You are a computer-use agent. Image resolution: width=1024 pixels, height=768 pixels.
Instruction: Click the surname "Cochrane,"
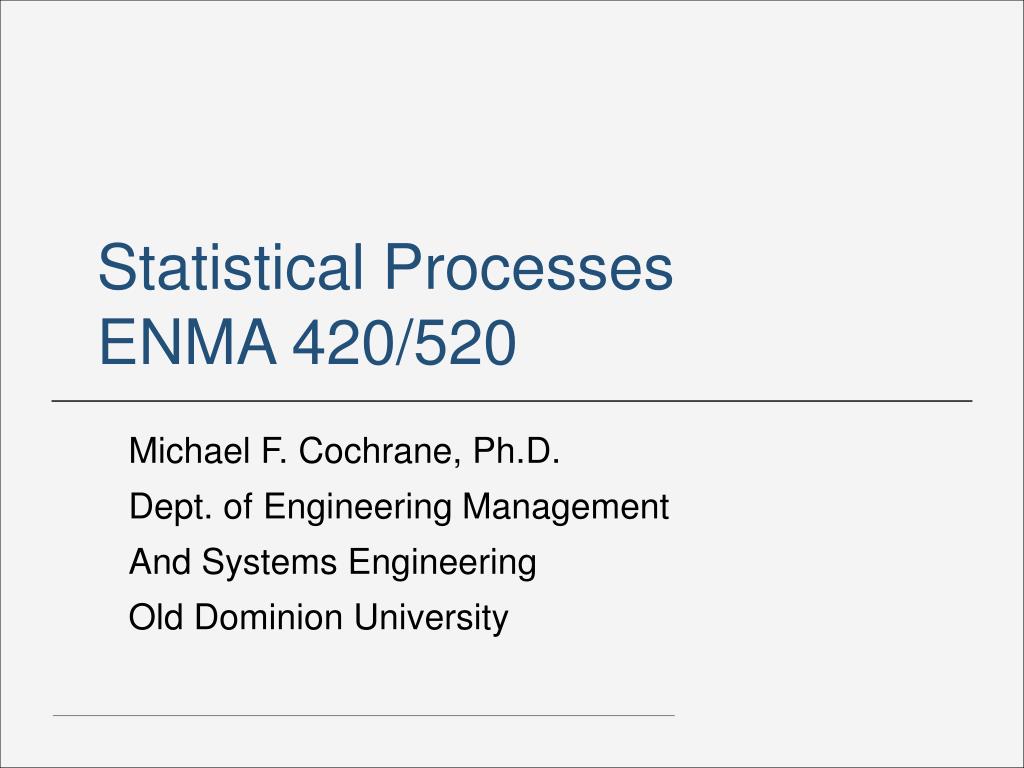pos(379,452)
